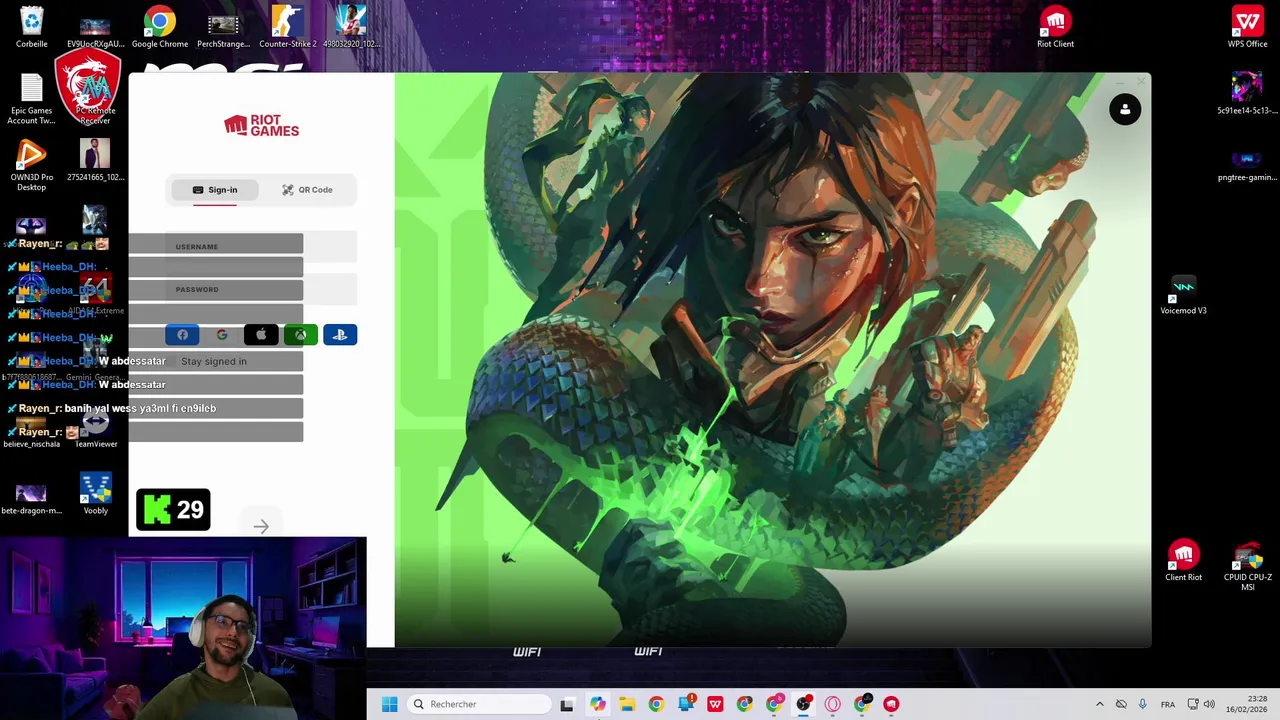Select the Corbeille recycle bin icon
This screenshot has height=720, width=1280.
coord(31,27)
